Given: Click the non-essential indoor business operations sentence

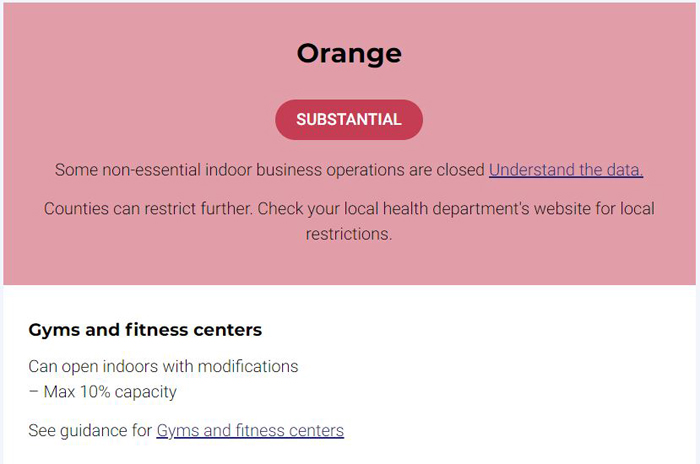Looking at the screenshot, I should click(270, 170).
